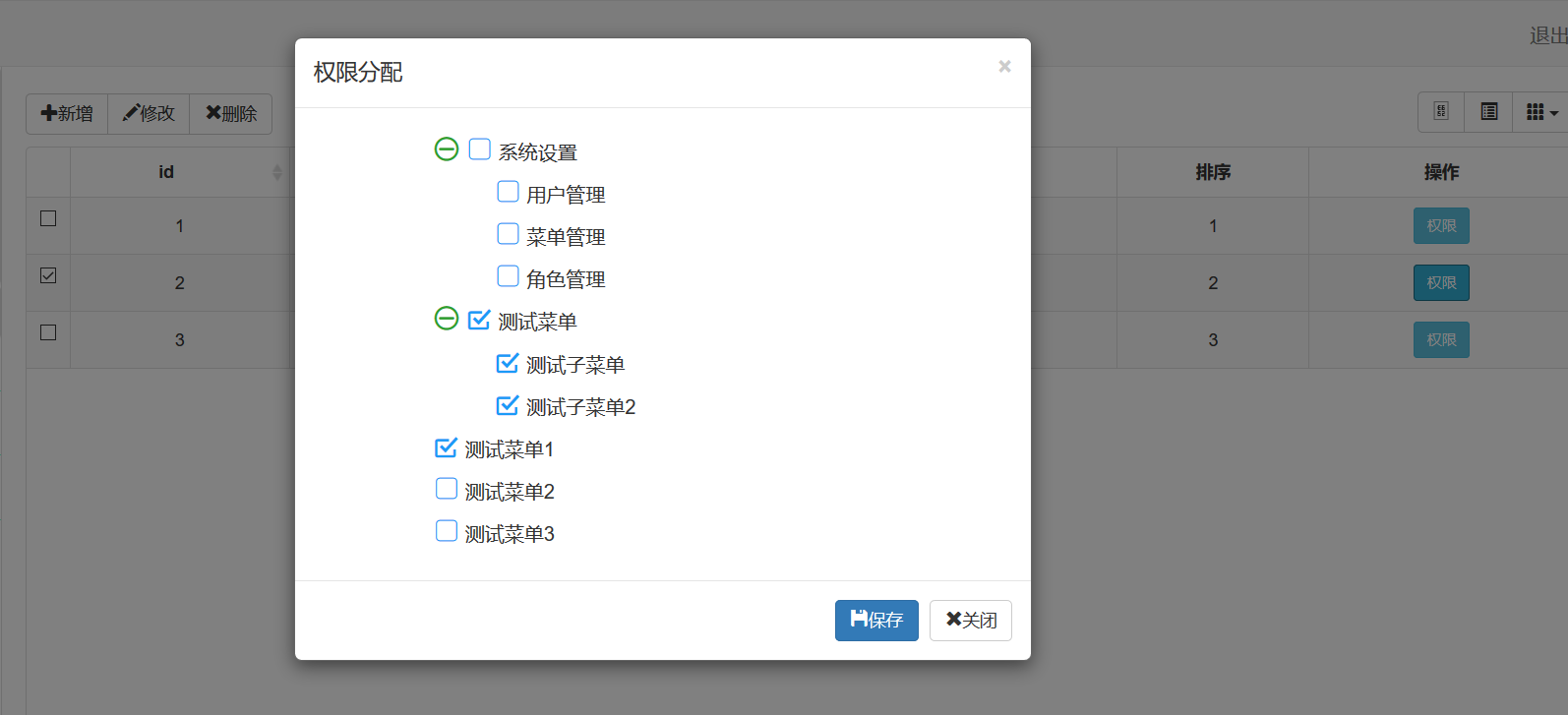Select the 菜单管理 tree label
The height and width of the screenshot is (715, 1568).
[566, 237]
